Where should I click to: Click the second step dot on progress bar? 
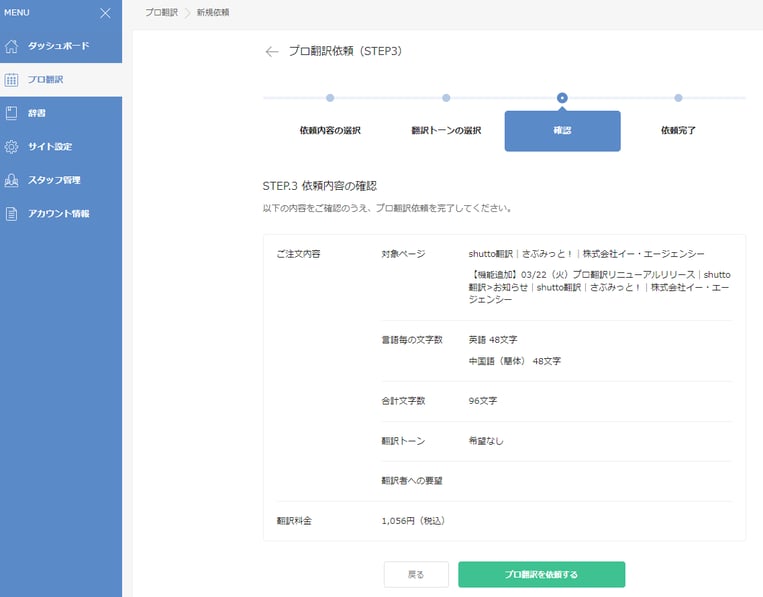[x=446, y=98]
